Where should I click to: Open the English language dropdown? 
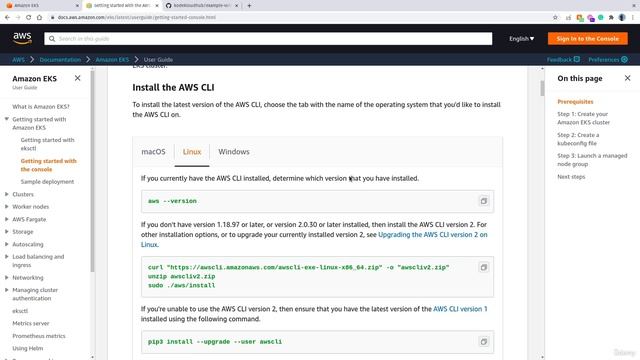pos(521,39)
